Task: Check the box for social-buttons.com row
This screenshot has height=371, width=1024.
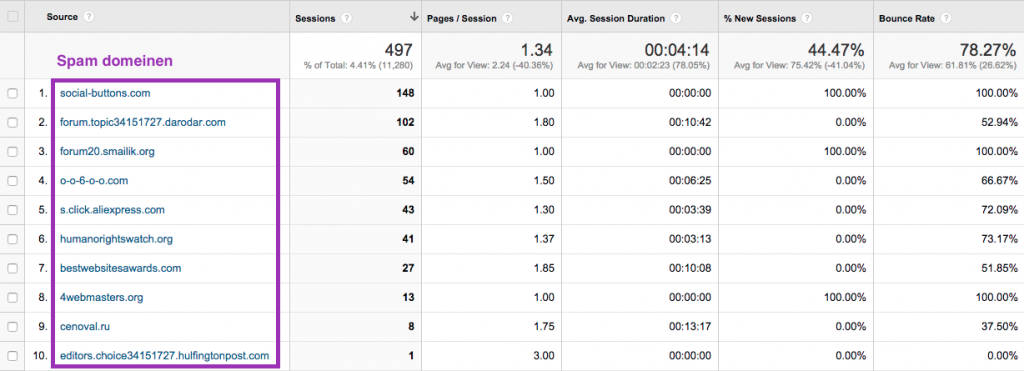Action: [12, 93]
